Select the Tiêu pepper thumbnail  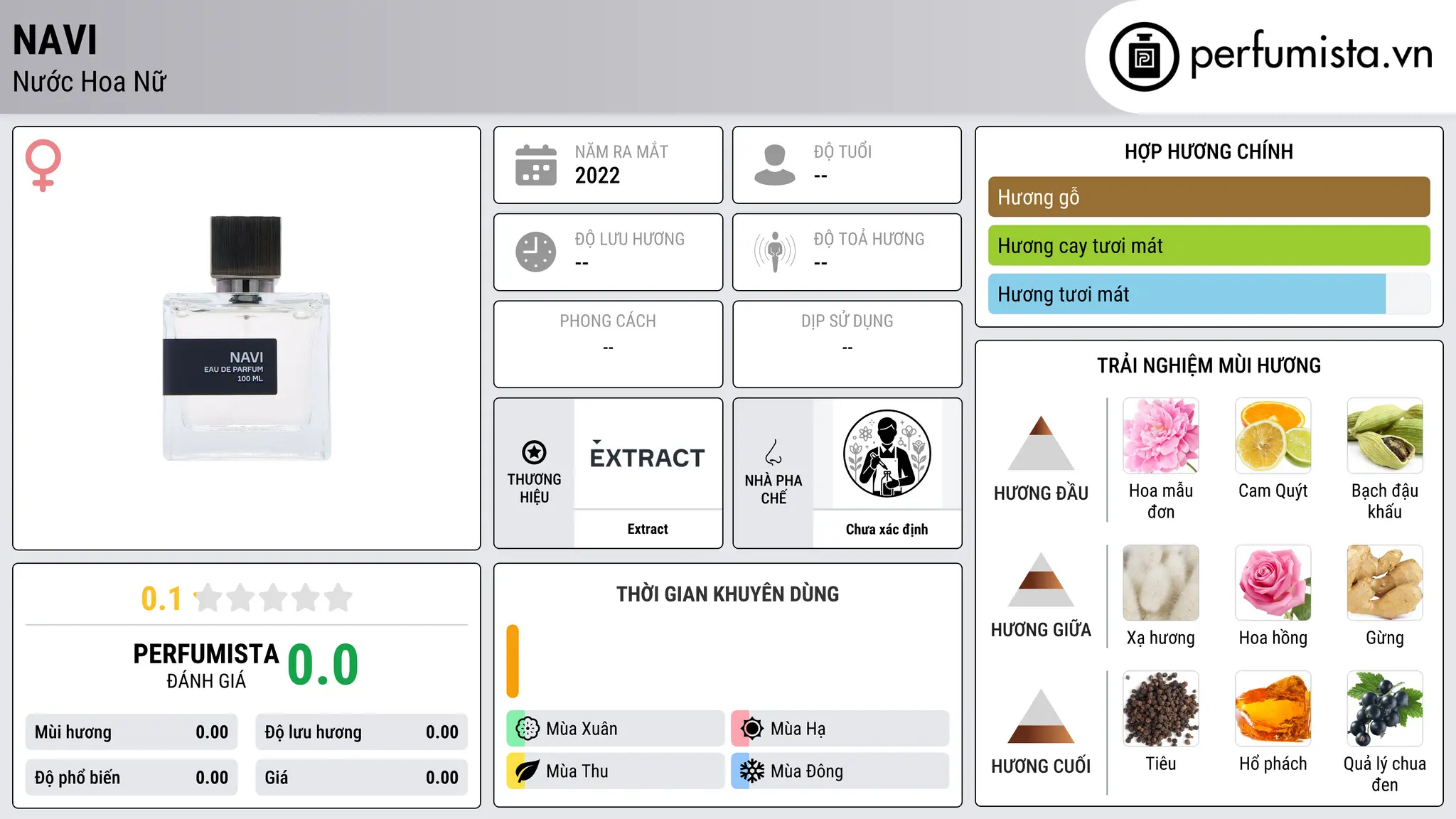tap(1161, 709)
